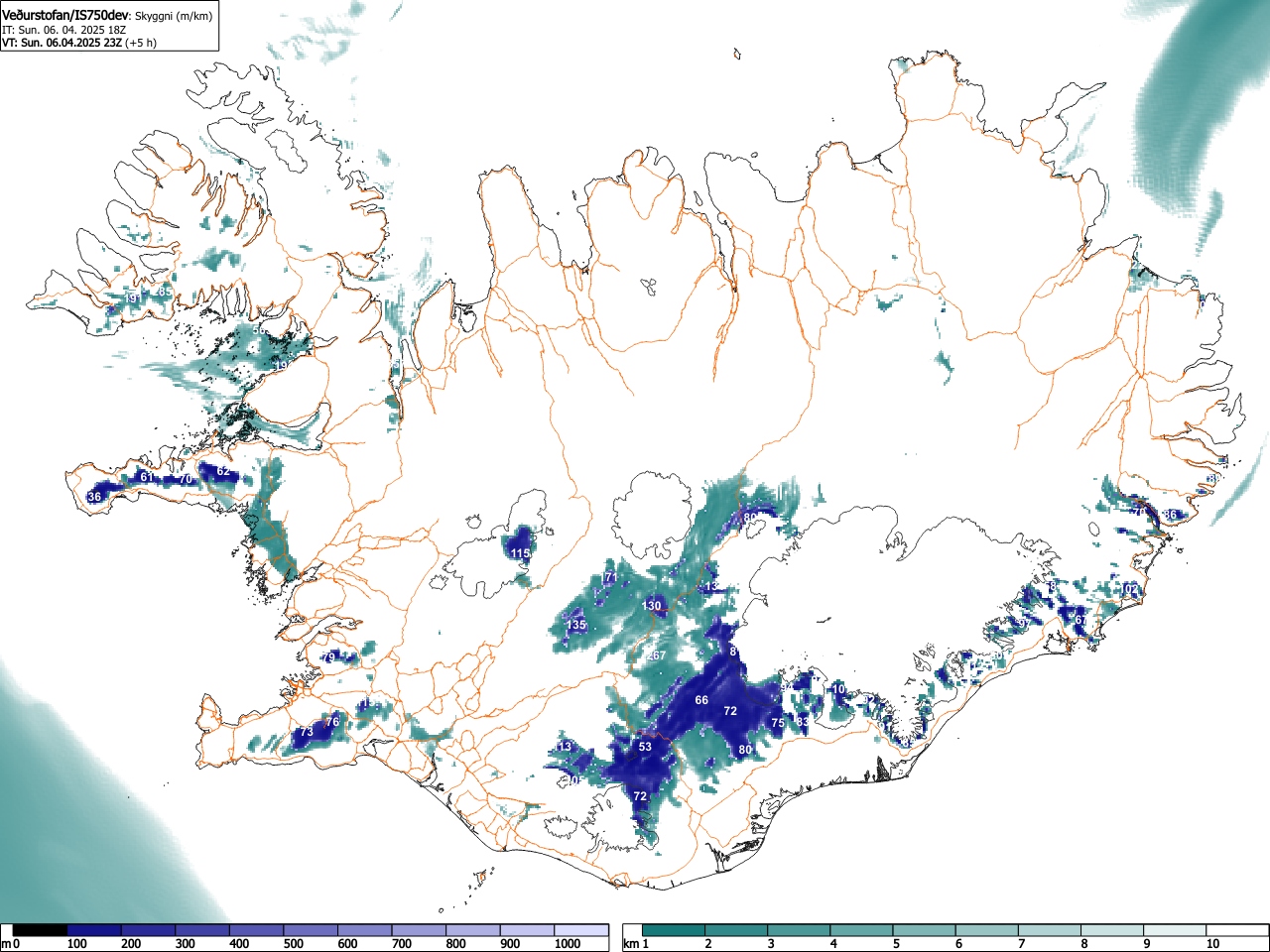The width and height of the screenshot is (1270, 952).
Task: Pick the legend swatch between 500 and 600
Action: pyautogui.click(x=311, y=930)
